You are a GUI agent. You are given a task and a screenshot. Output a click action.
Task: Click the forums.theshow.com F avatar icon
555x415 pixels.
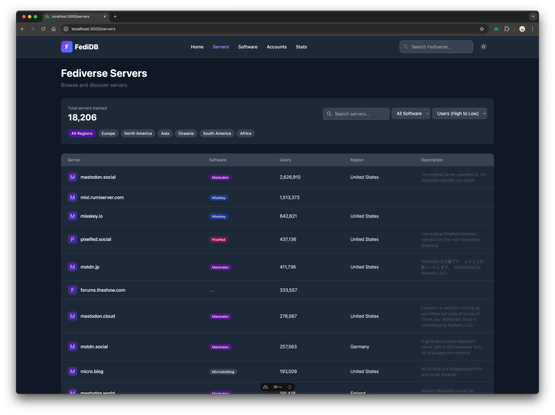pyautogui.click(x=72, y=290)
